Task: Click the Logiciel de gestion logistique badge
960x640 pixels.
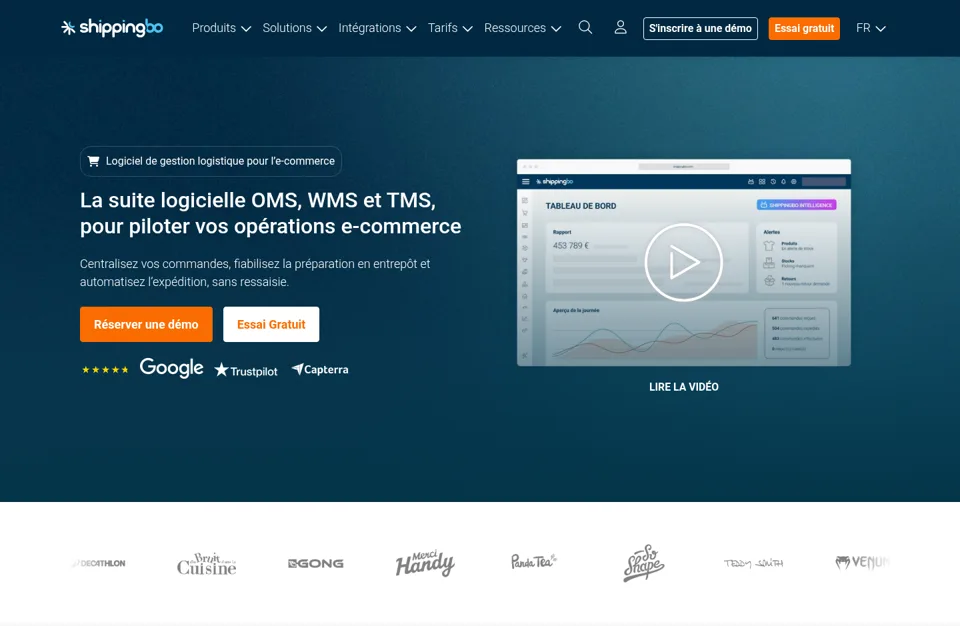Action: [211, 161]
